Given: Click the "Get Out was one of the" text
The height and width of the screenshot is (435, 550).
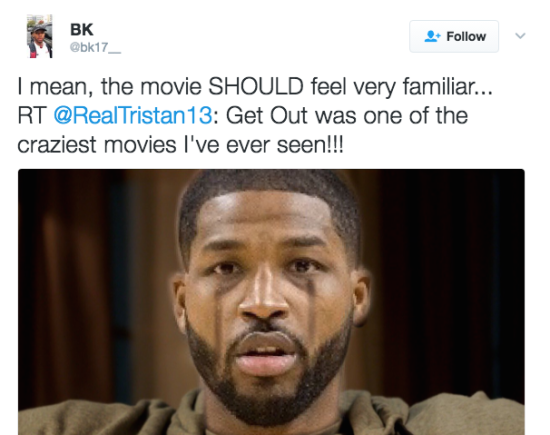Looking at the screenshot, I should click(x=347, y=115).
